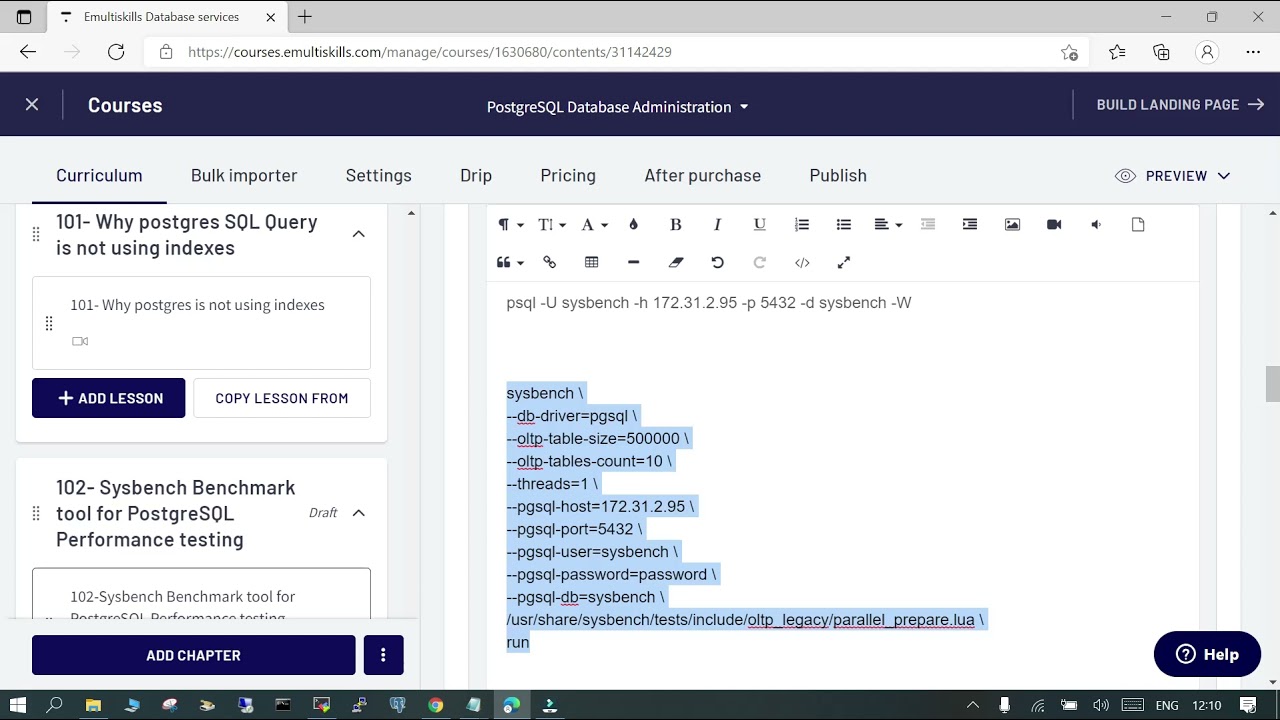This screenshot has height=720, width=1280.
Task: Open the Drip tab
Action: coord(476,175)
